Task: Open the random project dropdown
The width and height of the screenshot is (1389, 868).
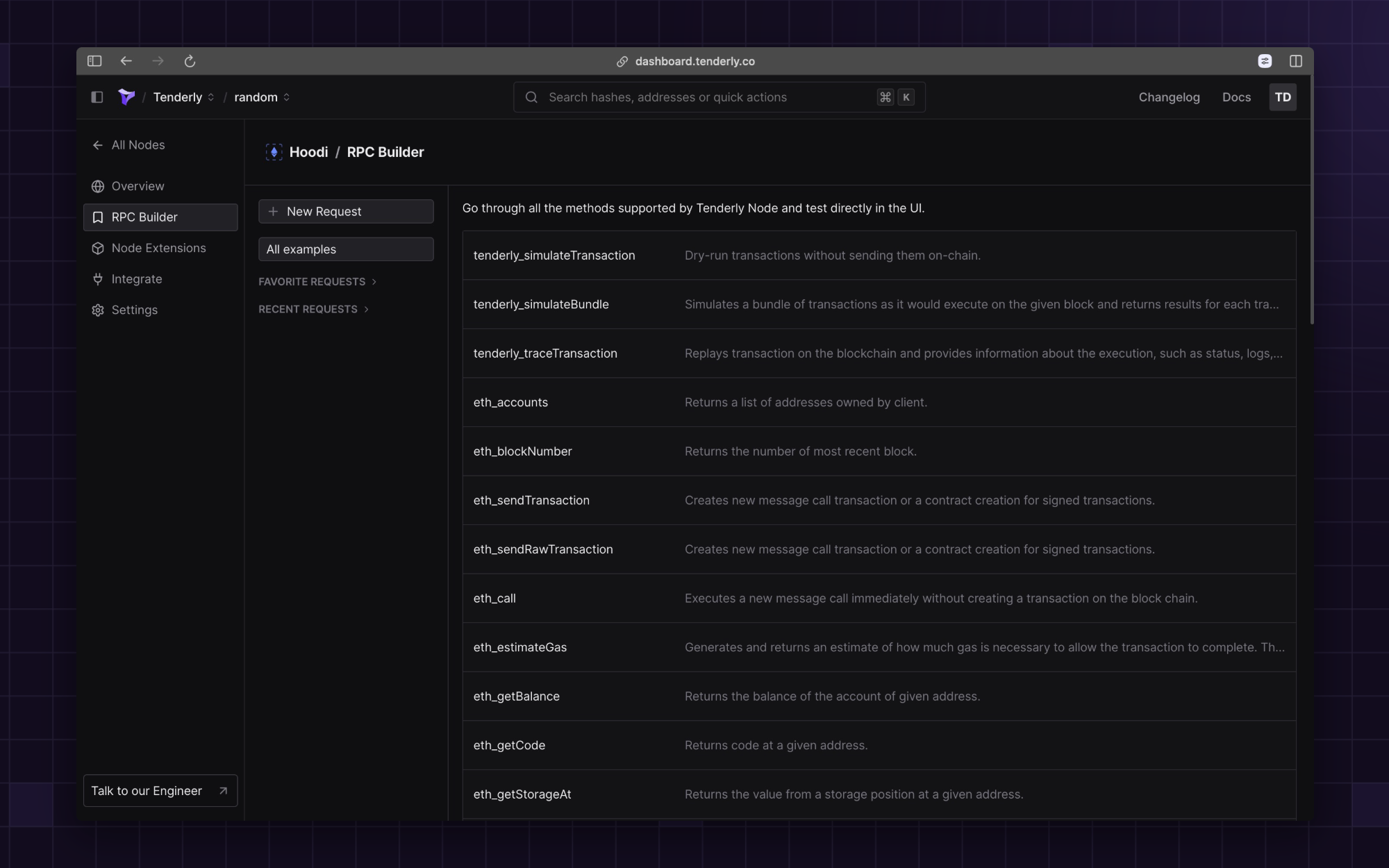Action: pyautogui.click(x=262, y=97)
